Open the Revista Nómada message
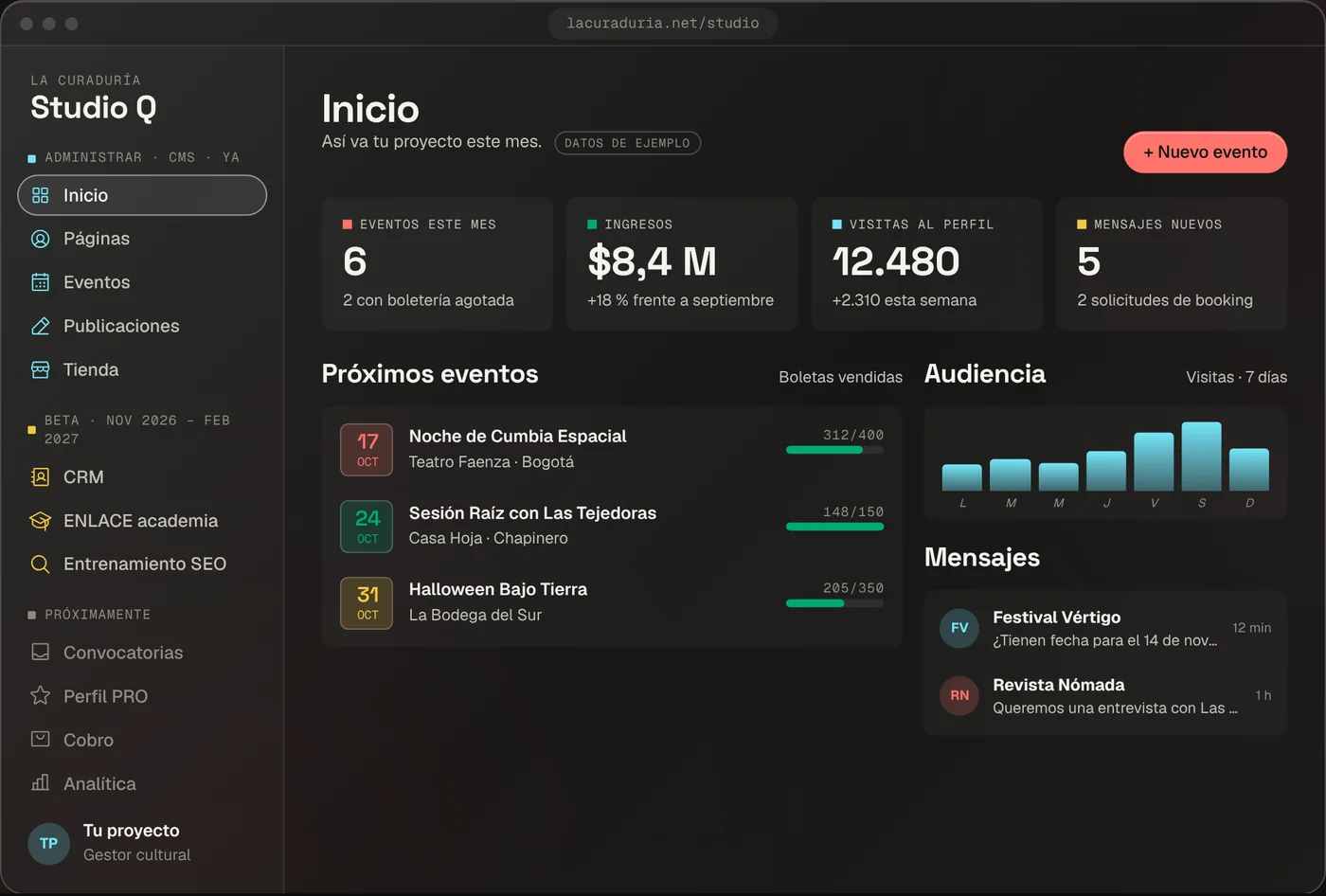1326x896 pixels. click(x=1105, y=695)
